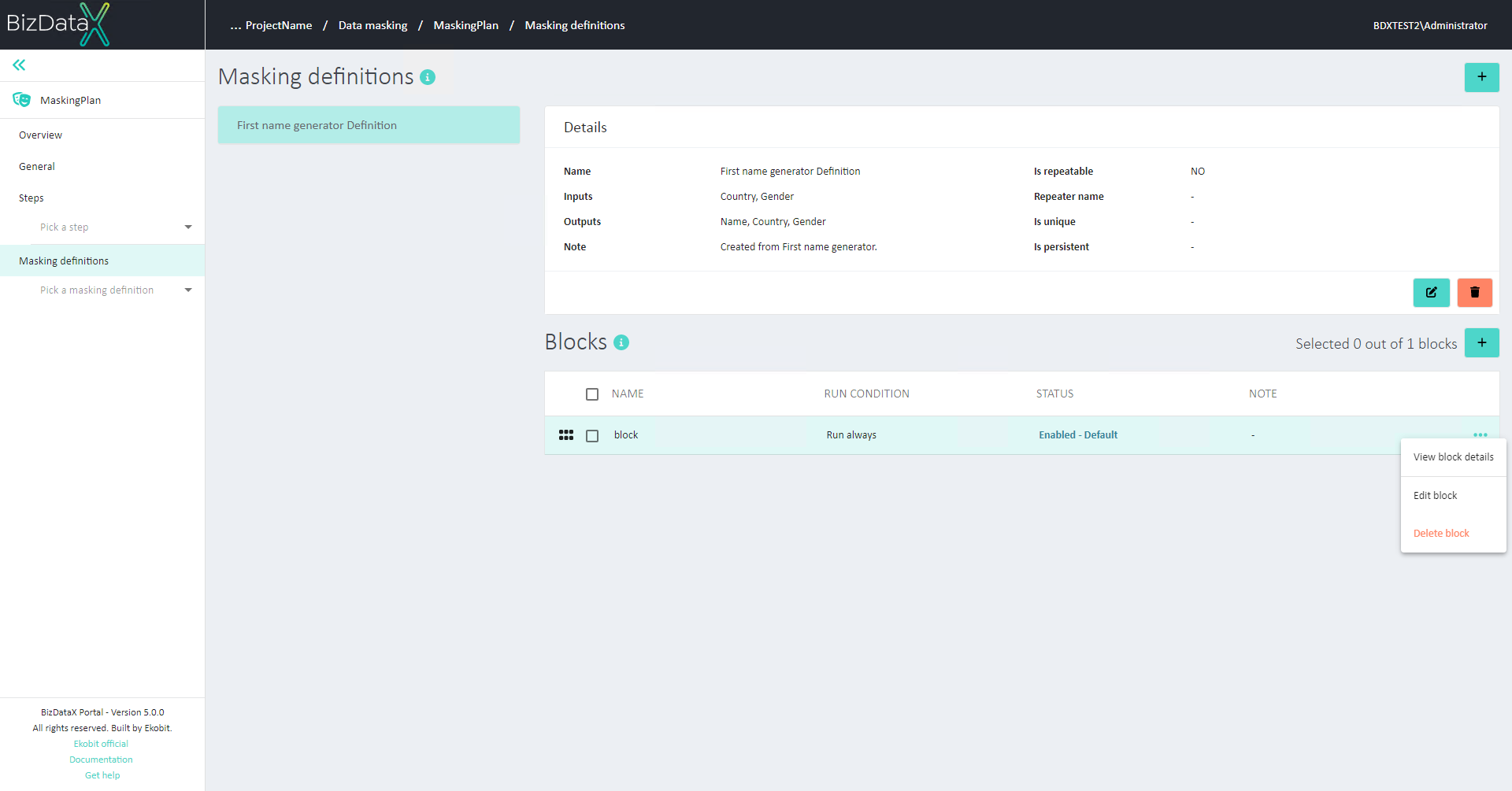
Task: Click Run always cell
Action: pyautogui.click(x=851, y=435)
